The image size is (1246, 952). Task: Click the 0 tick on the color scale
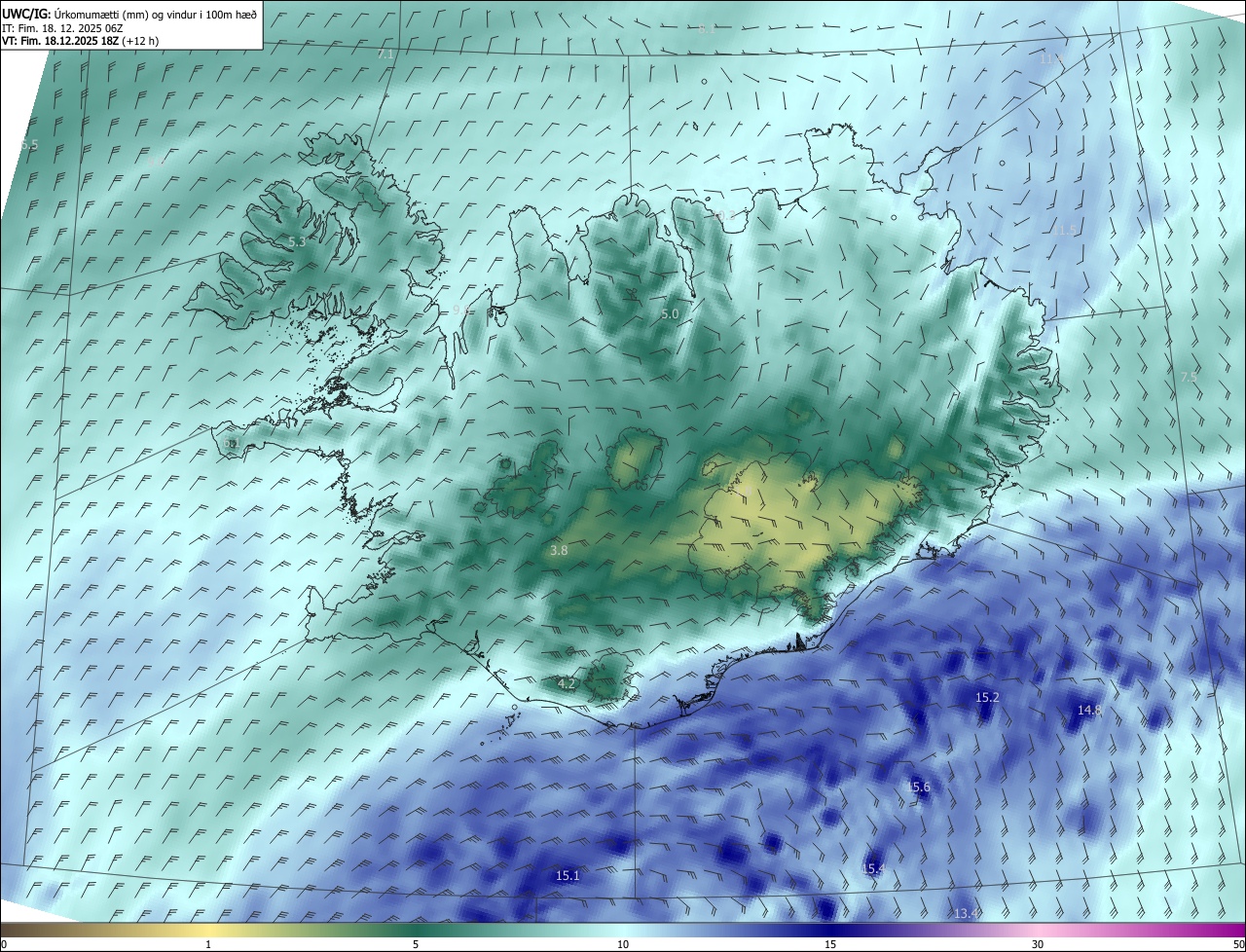coord(4,944)
